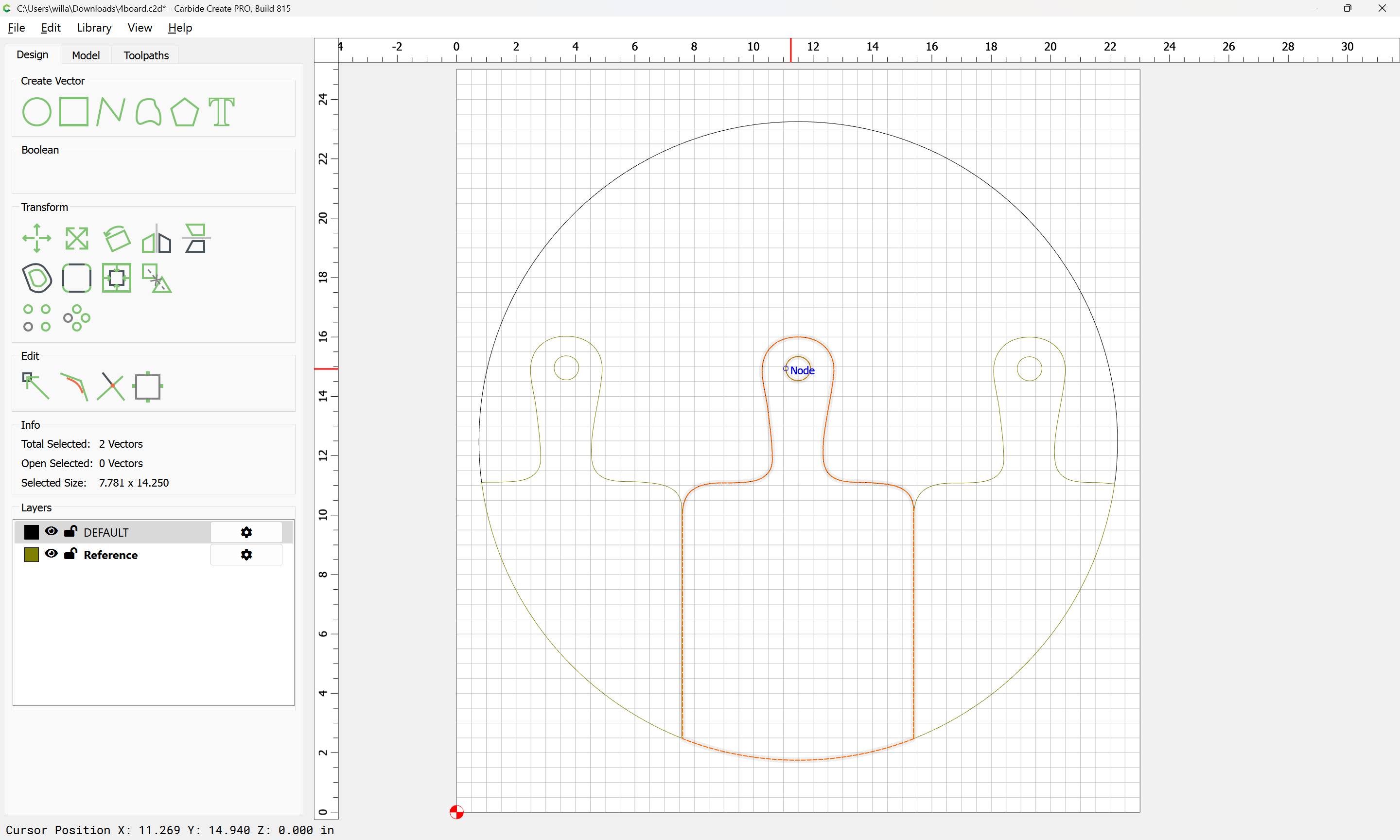Activate Node Edit mode tool
This screenshot has width=1400, height=840.
[x=35, y=386]
